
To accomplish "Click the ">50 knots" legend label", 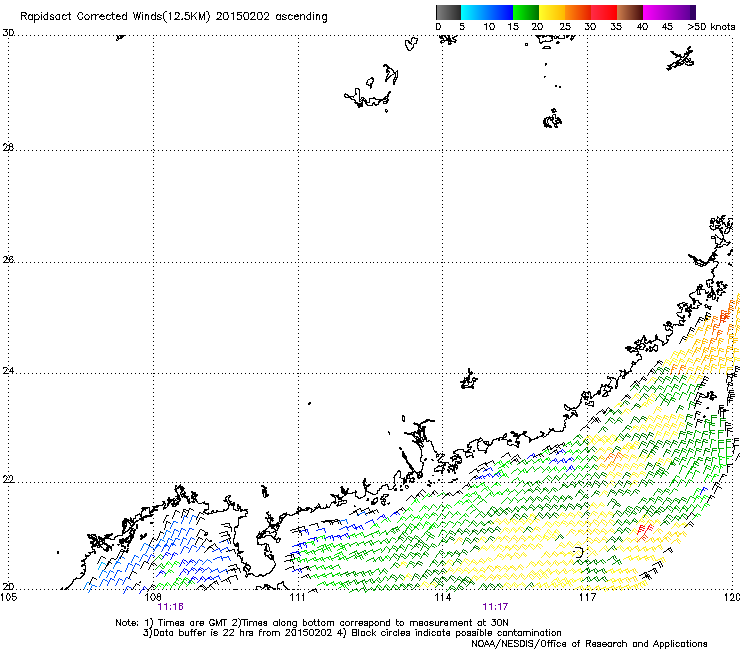I will coord(711,27).
